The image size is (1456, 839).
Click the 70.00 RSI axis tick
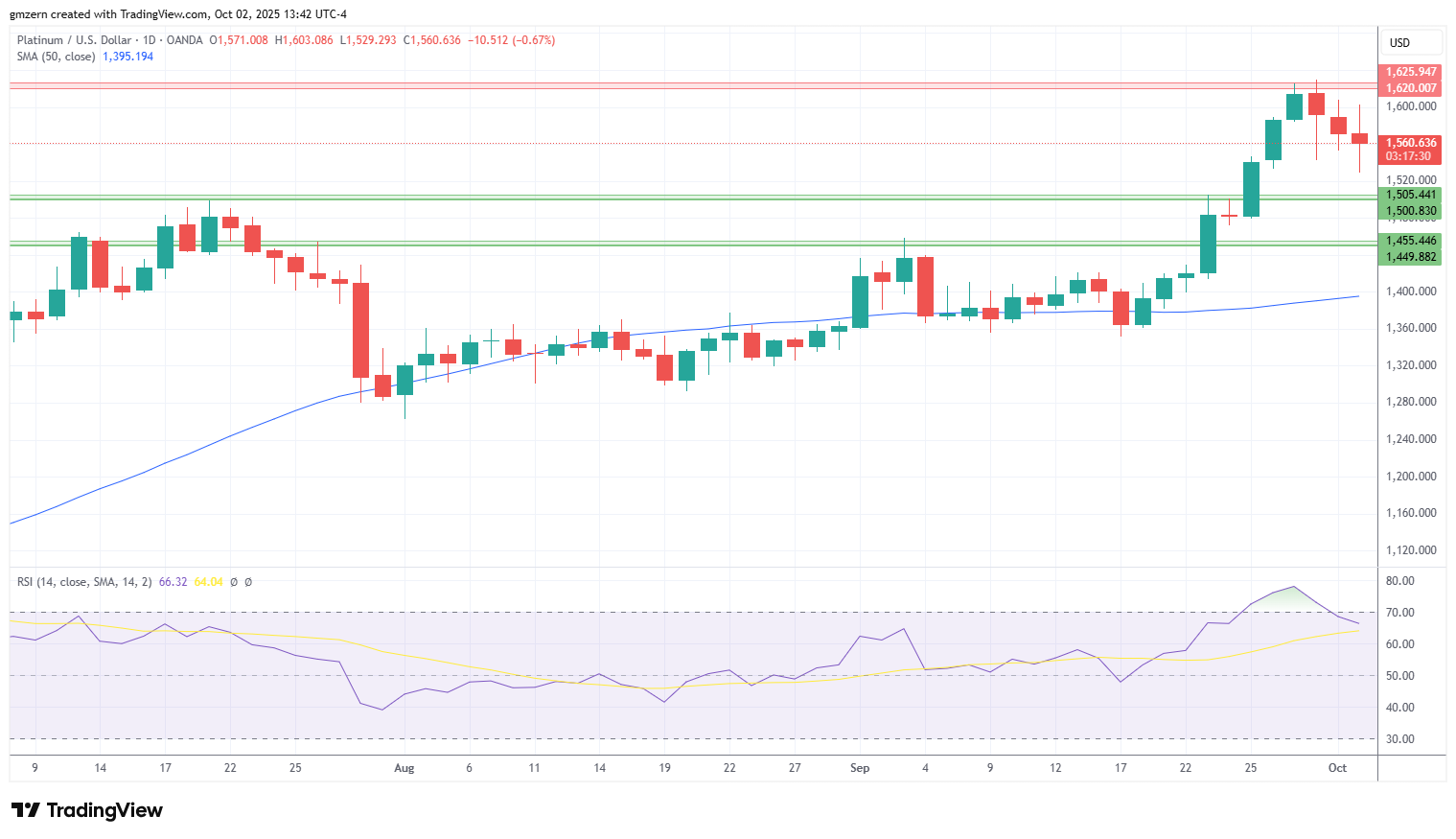[1400, 613]
